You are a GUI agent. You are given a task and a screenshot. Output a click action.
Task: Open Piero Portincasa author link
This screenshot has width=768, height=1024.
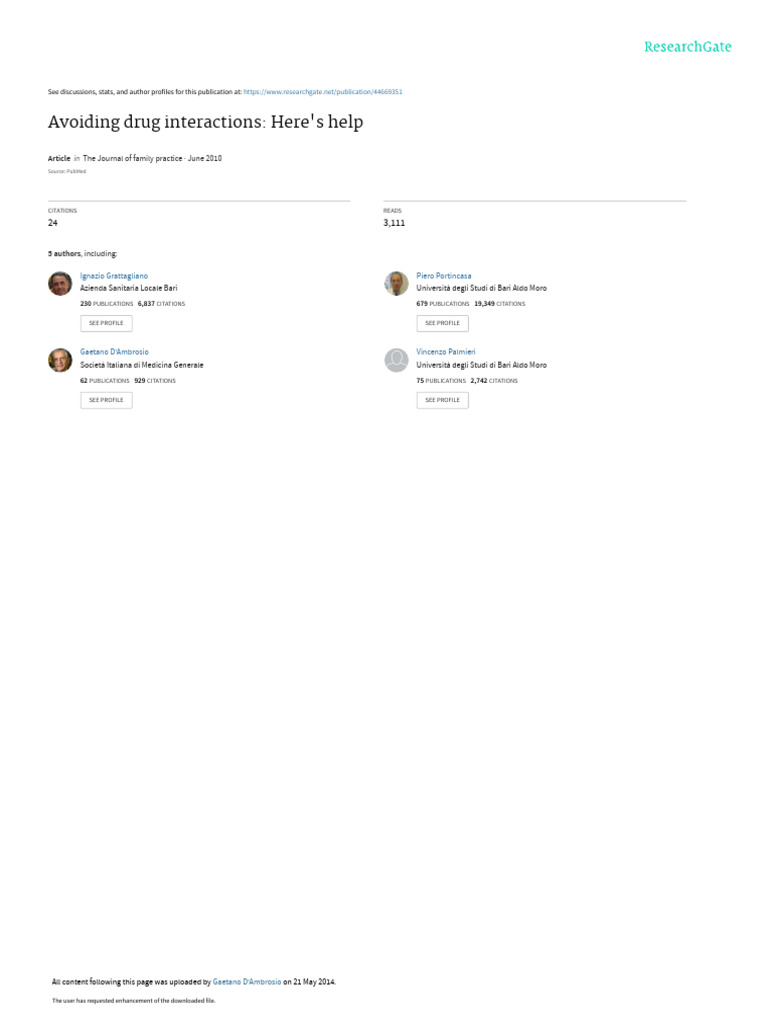443,276
